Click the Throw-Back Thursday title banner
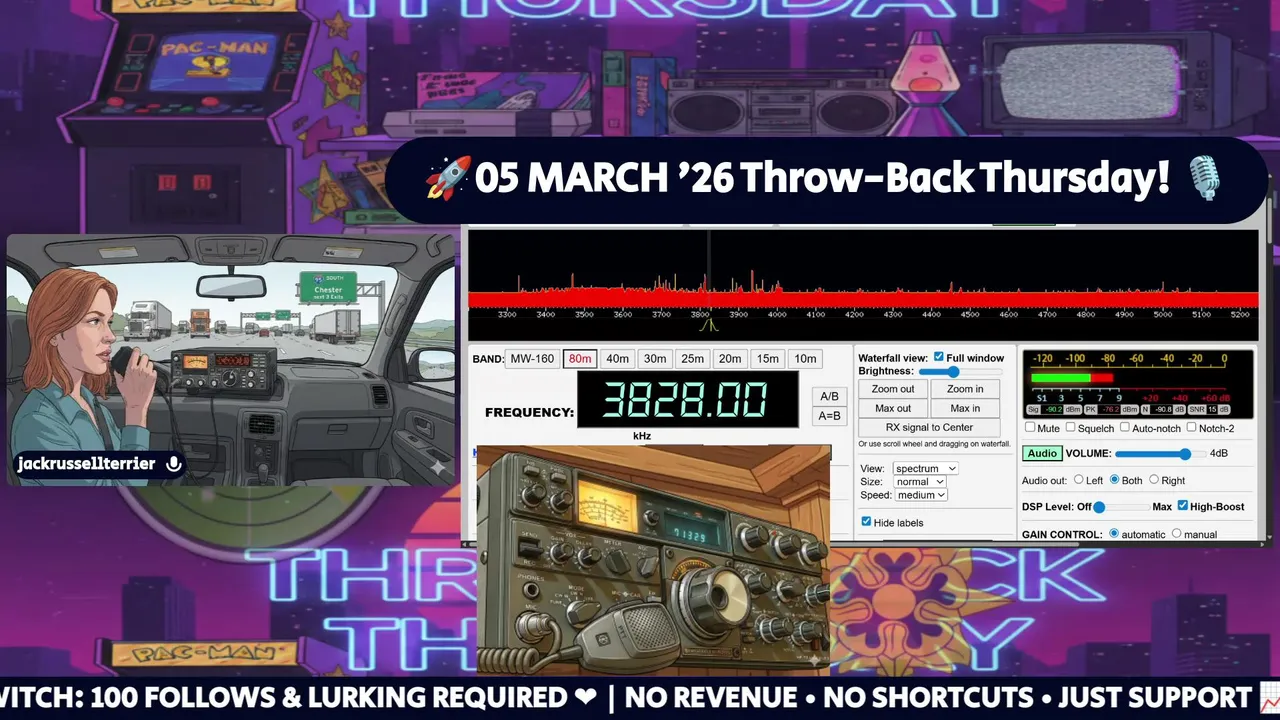The width and height of the screenshot is (1280, 720). (826, 180)
